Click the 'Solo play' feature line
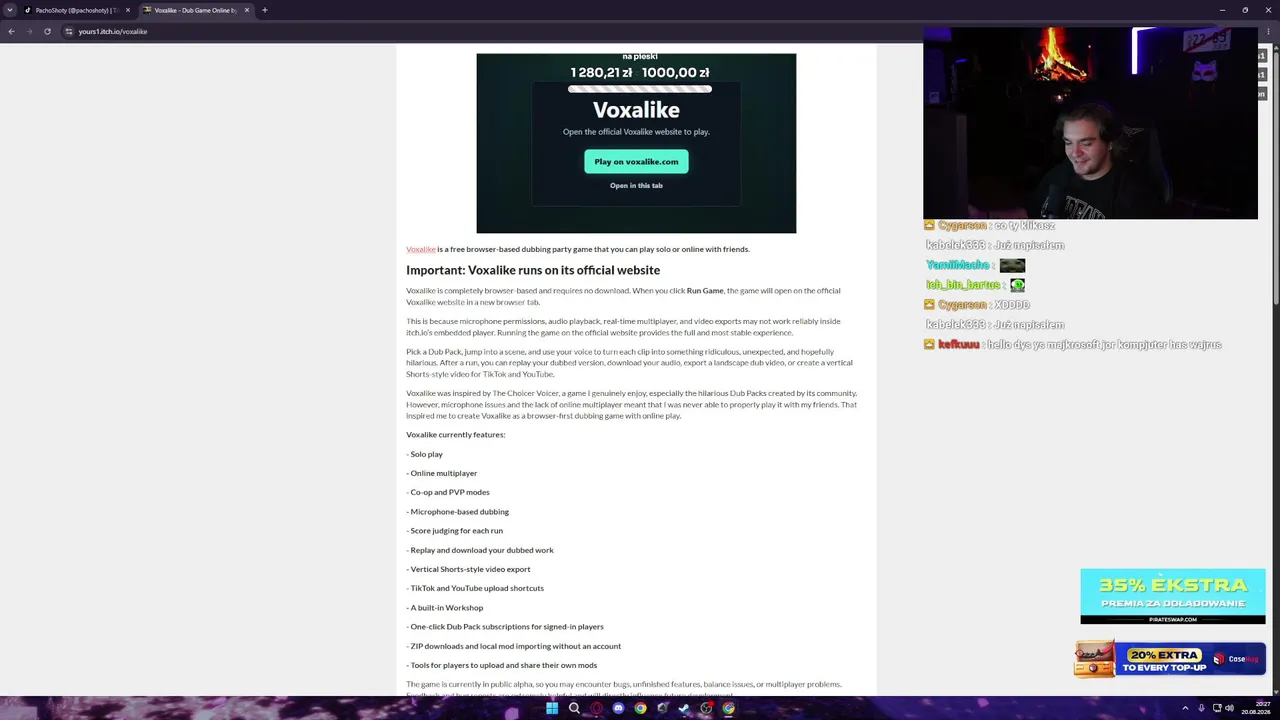 [424, 454]
